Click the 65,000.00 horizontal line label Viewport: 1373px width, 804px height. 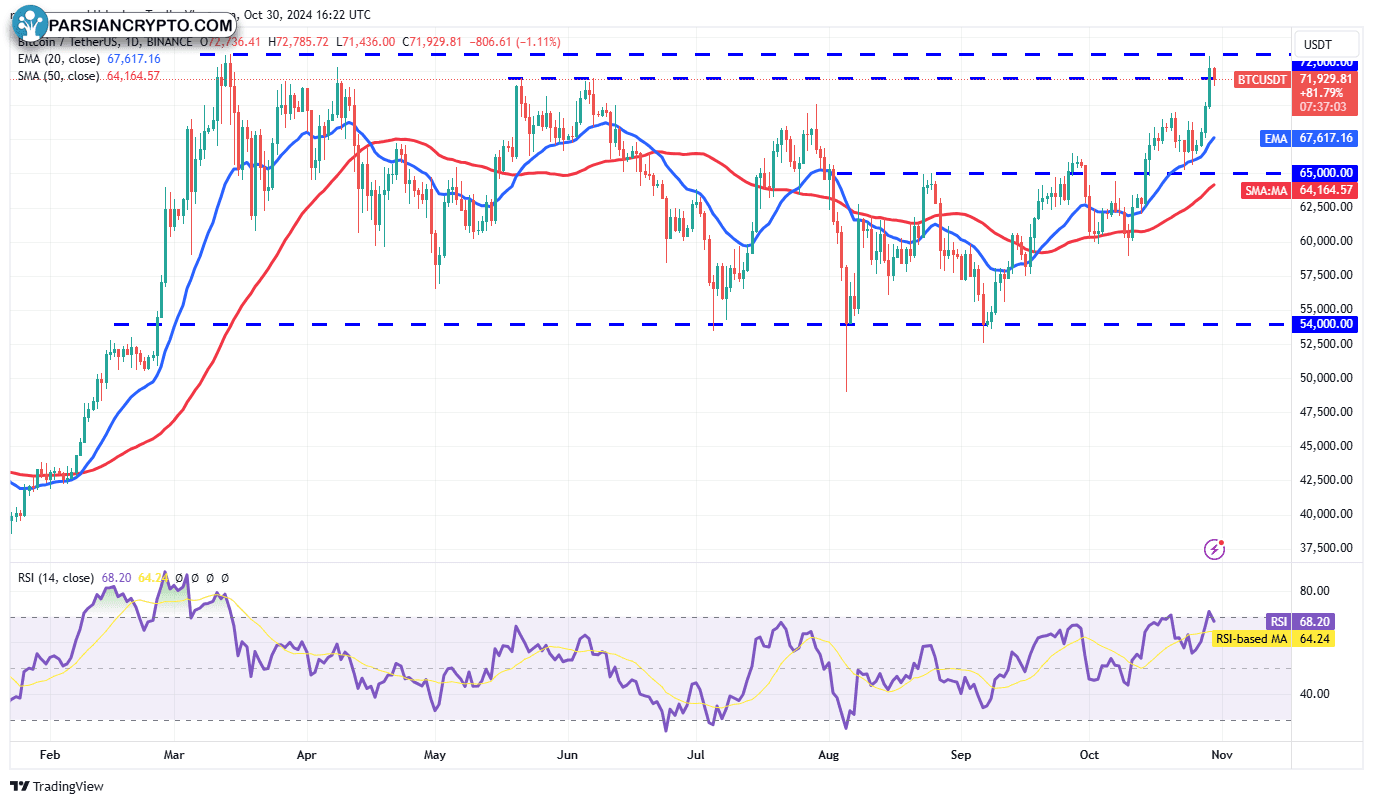[x=1326, y=172]
